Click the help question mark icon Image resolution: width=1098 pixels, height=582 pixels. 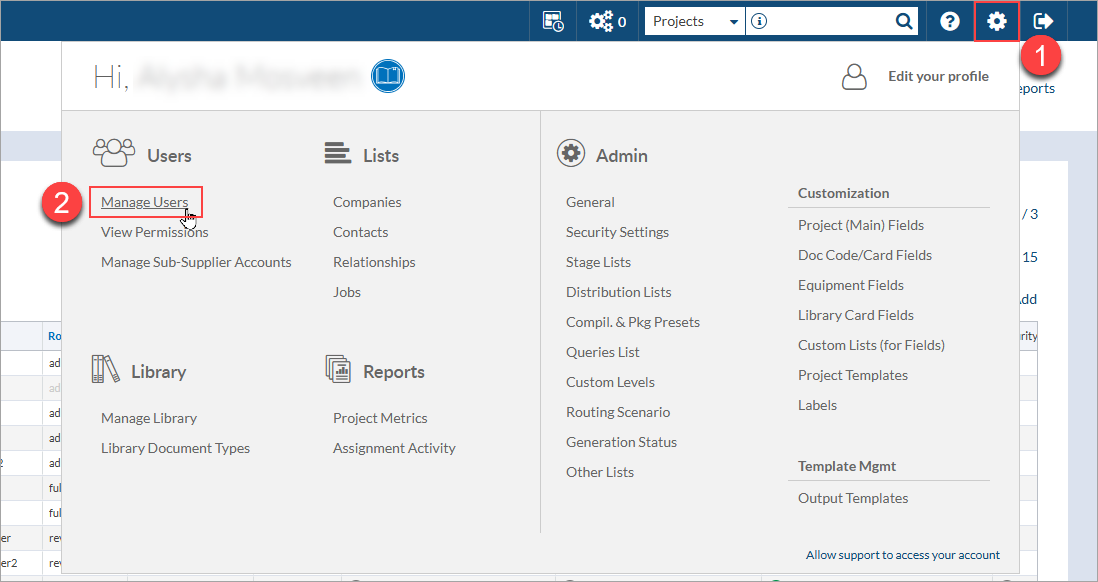(950, 21)
